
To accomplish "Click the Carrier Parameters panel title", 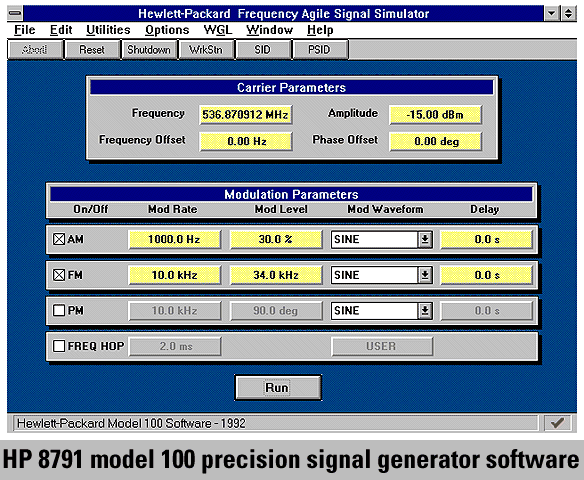I will pos(291,88).
